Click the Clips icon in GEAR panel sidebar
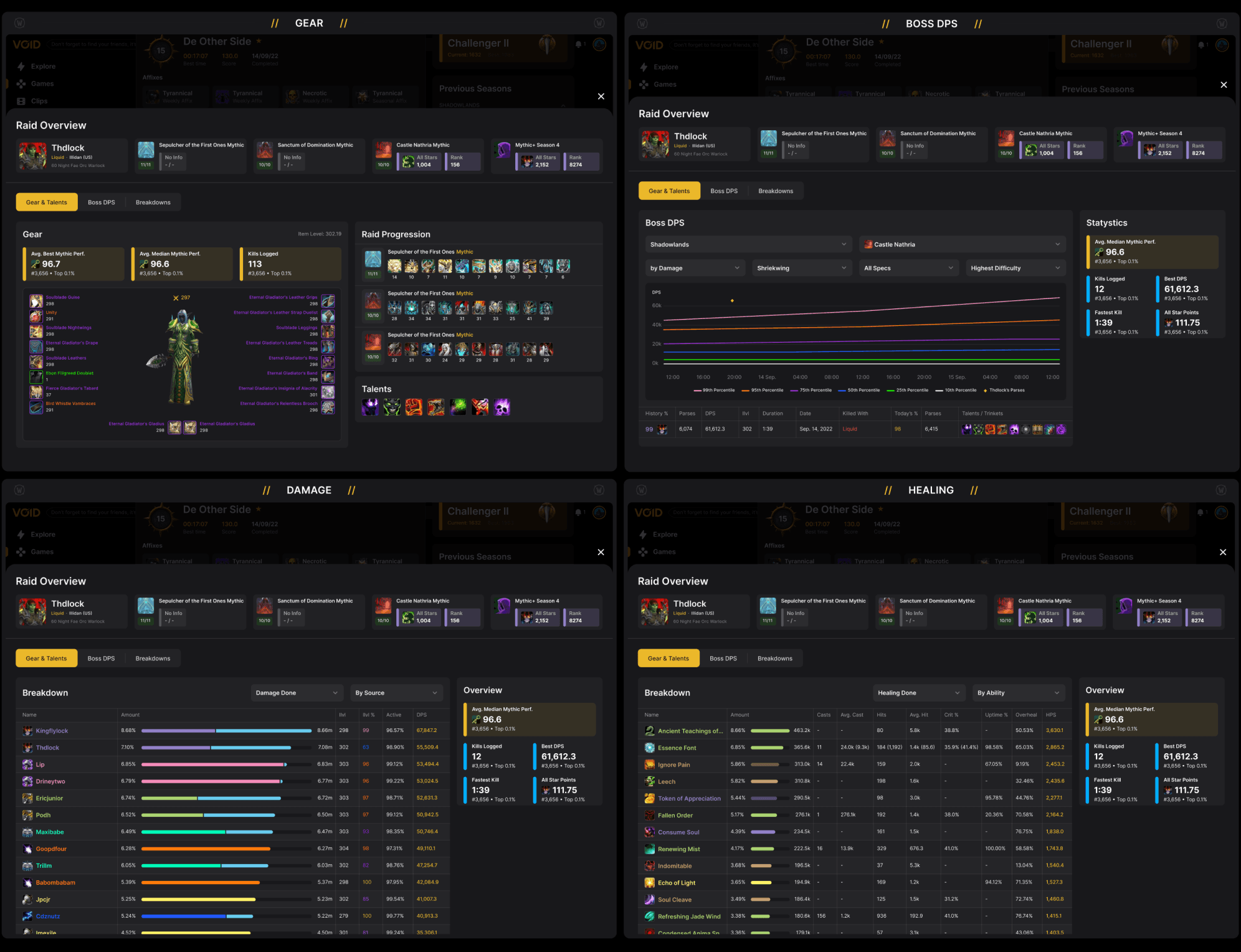The height and width of the screenshot is (952, 1241). click(21, 101)
